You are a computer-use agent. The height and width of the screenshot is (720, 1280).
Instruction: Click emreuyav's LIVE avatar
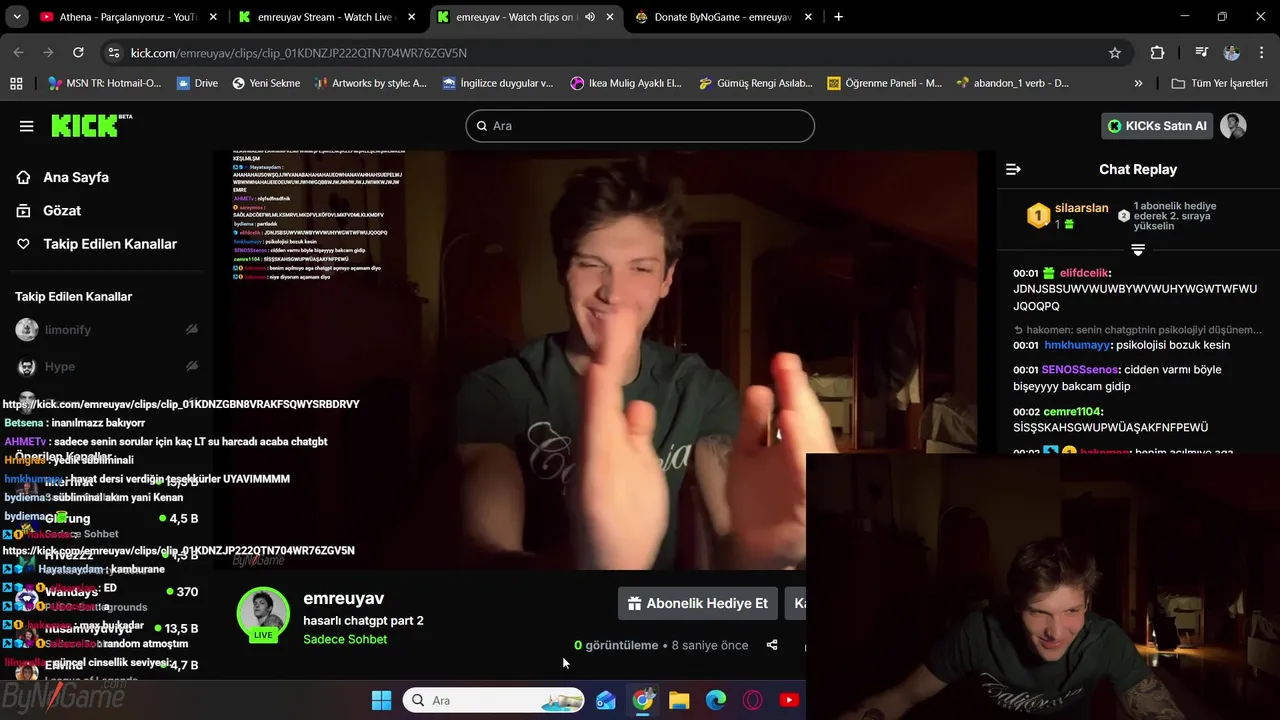pos(263,613)
